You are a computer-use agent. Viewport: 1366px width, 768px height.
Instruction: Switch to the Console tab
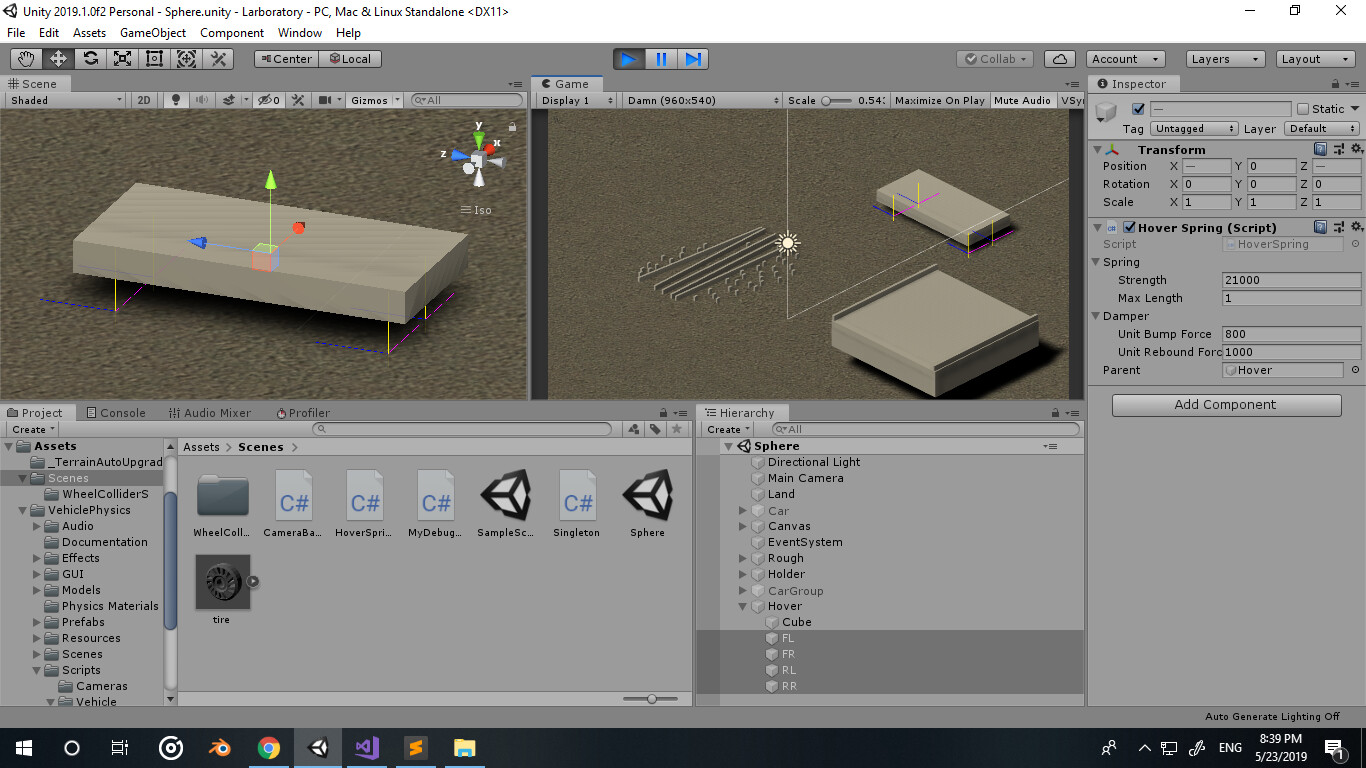[x=117, y=412]
